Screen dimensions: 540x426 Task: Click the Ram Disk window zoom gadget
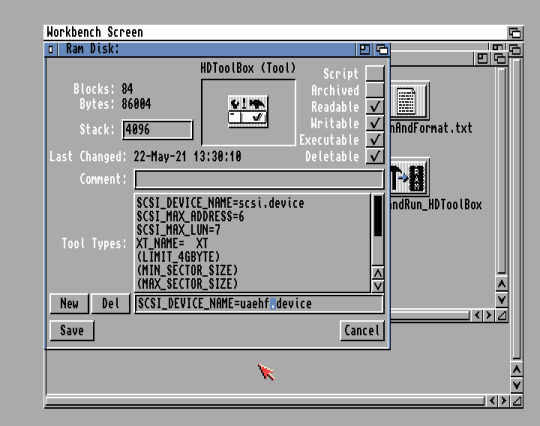point(364,49)
